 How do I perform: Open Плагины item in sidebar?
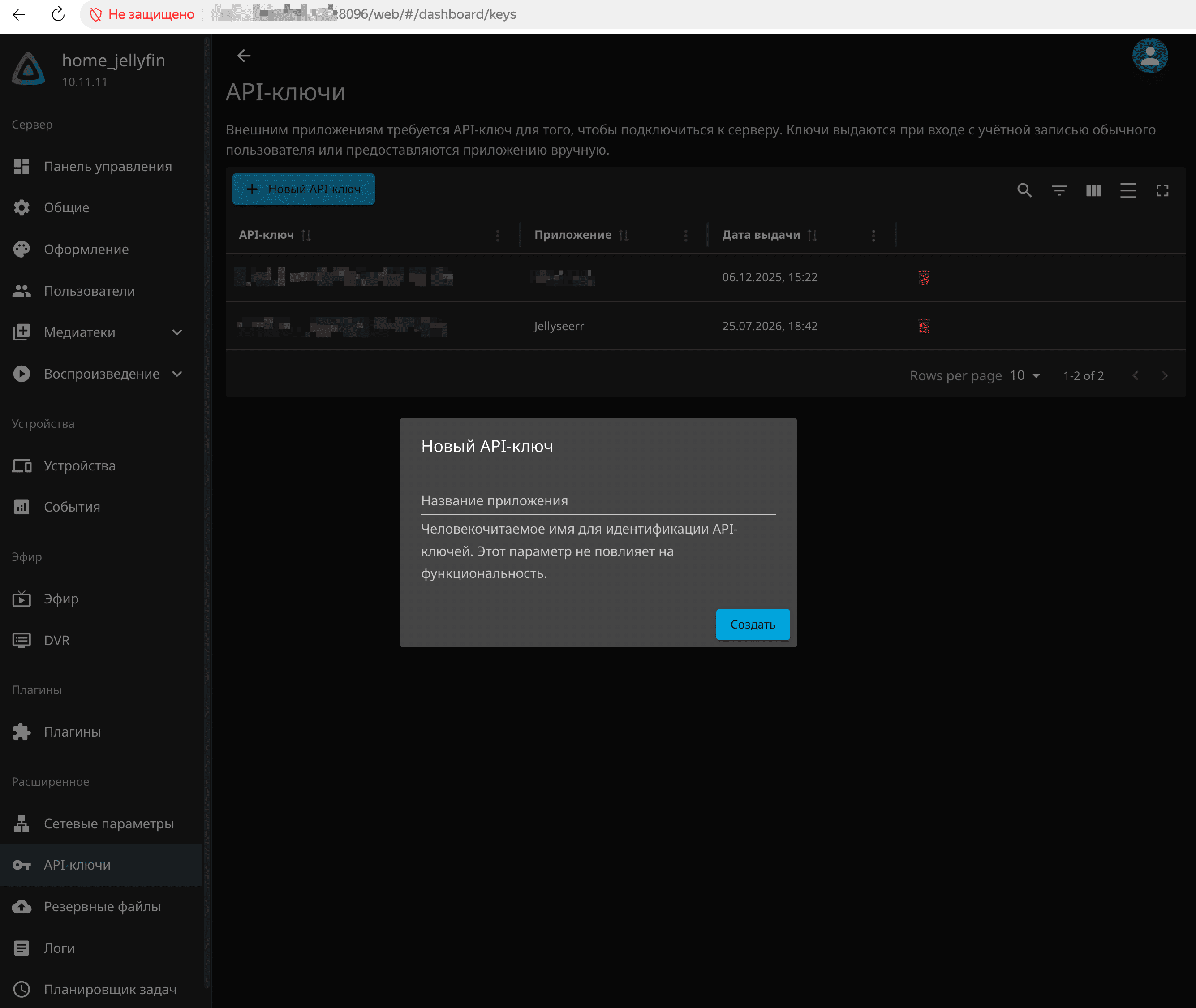pos(101,732)
